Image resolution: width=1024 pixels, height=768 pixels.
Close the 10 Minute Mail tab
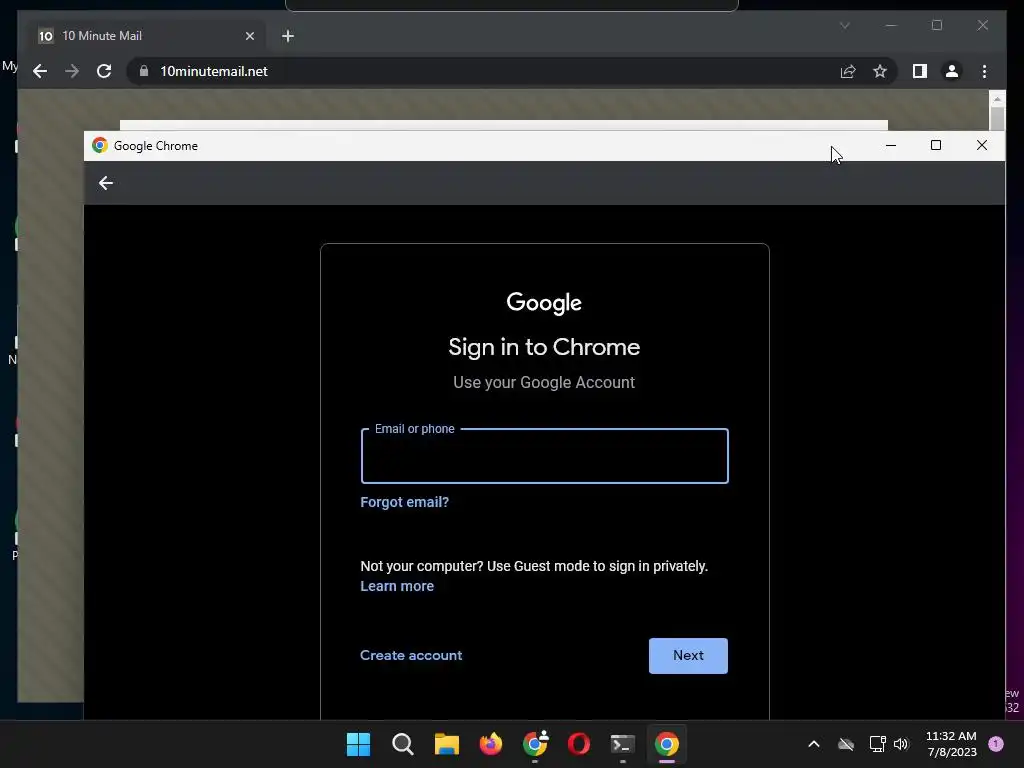(249, 36)
